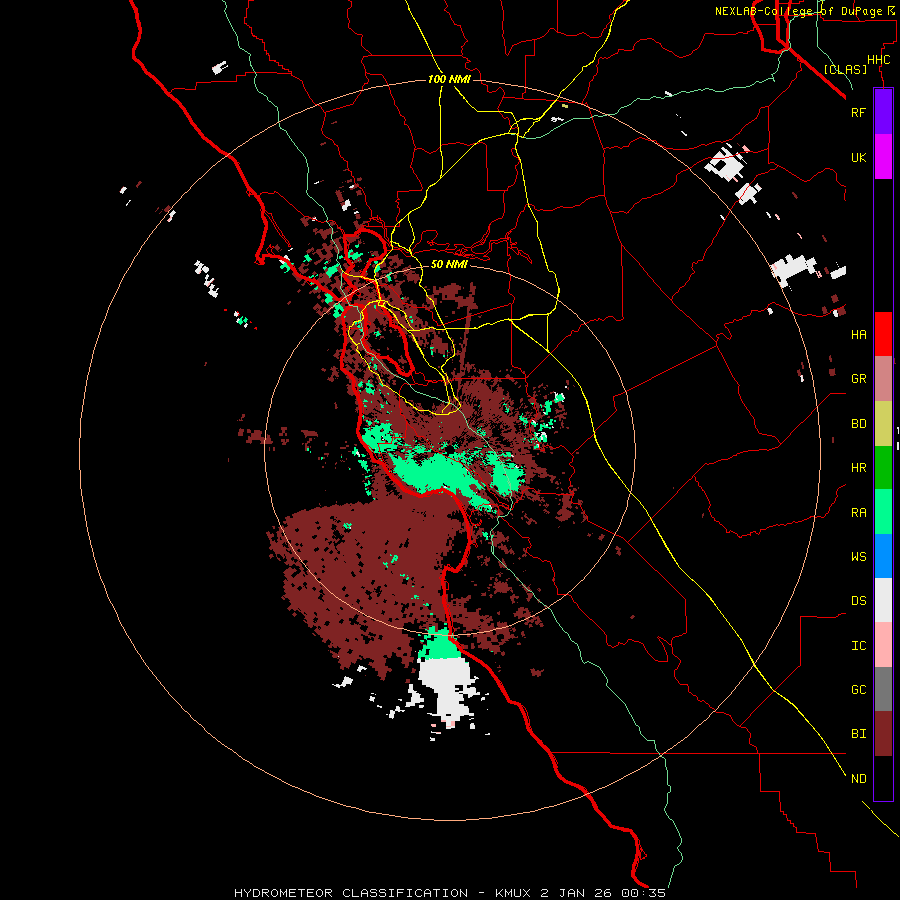The image size is (900, 900).
Task: Click the HR legend label
Action: [x=858, y=468]
